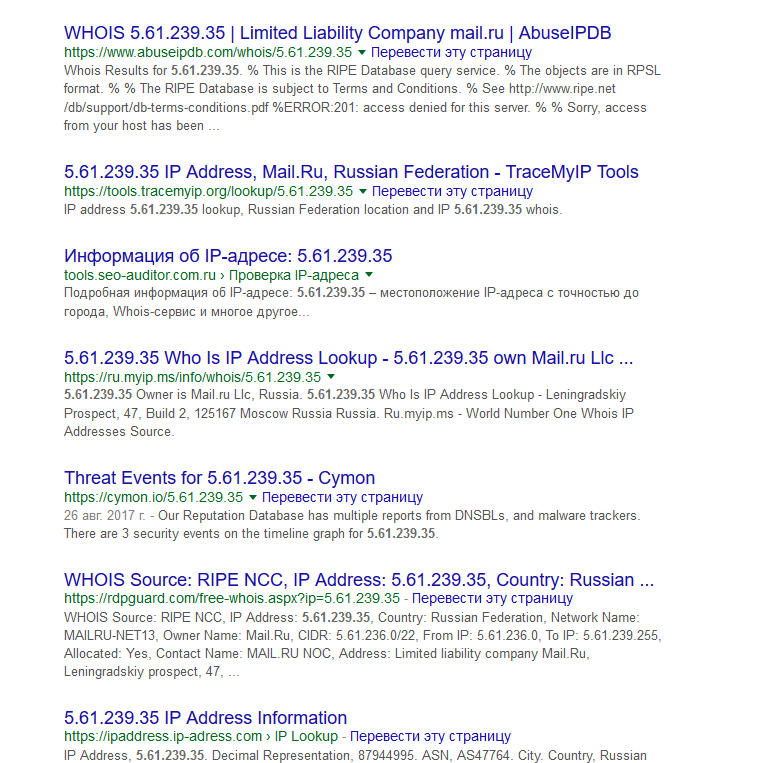Open dropdown arrow next to abuseipdb.com URL

click(361, 52)
